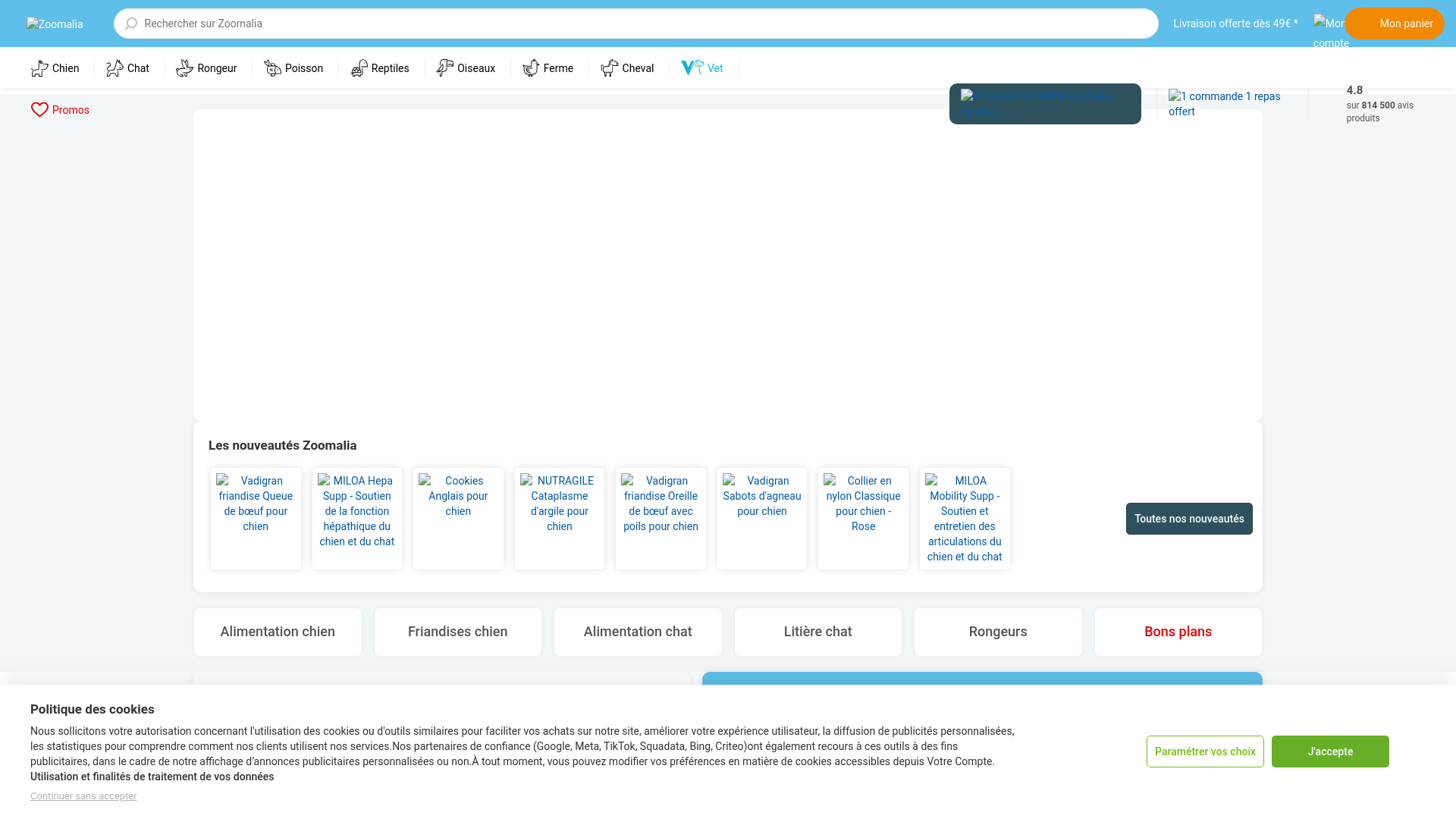Image resolution: width=1456 pixels, height=819 pixels.
Task: Open the Vet section
Action: (x=702, y=68)
